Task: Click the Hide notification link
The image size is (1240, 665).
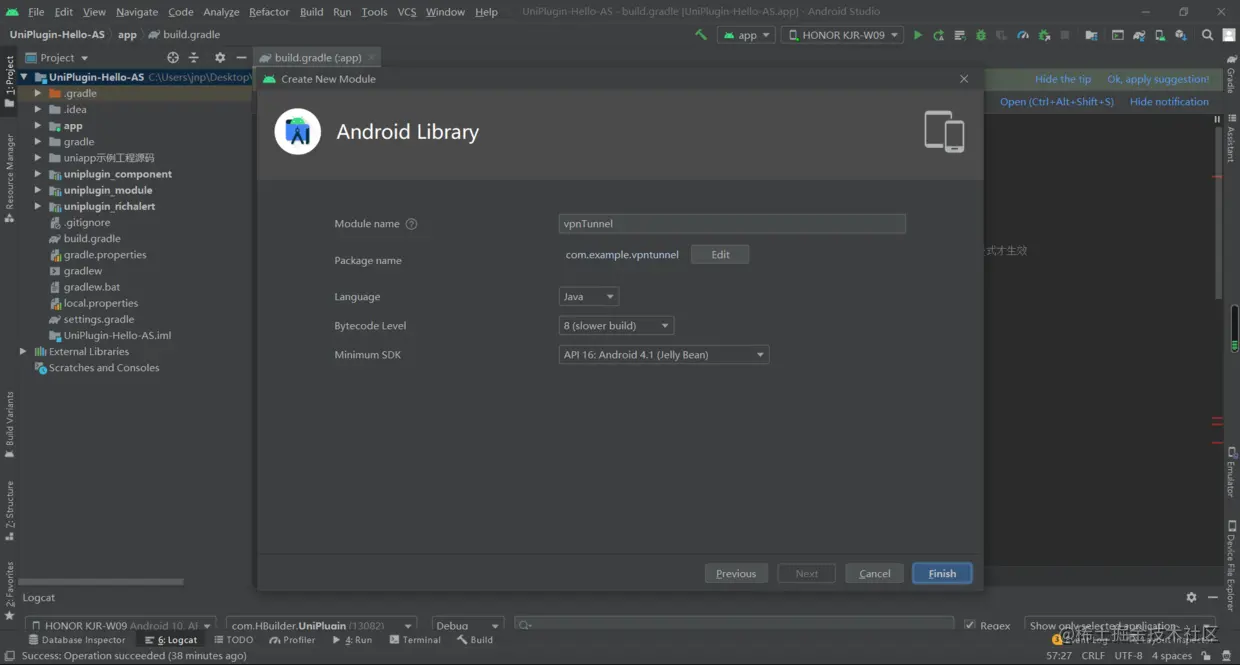Action: point(1169,102)
